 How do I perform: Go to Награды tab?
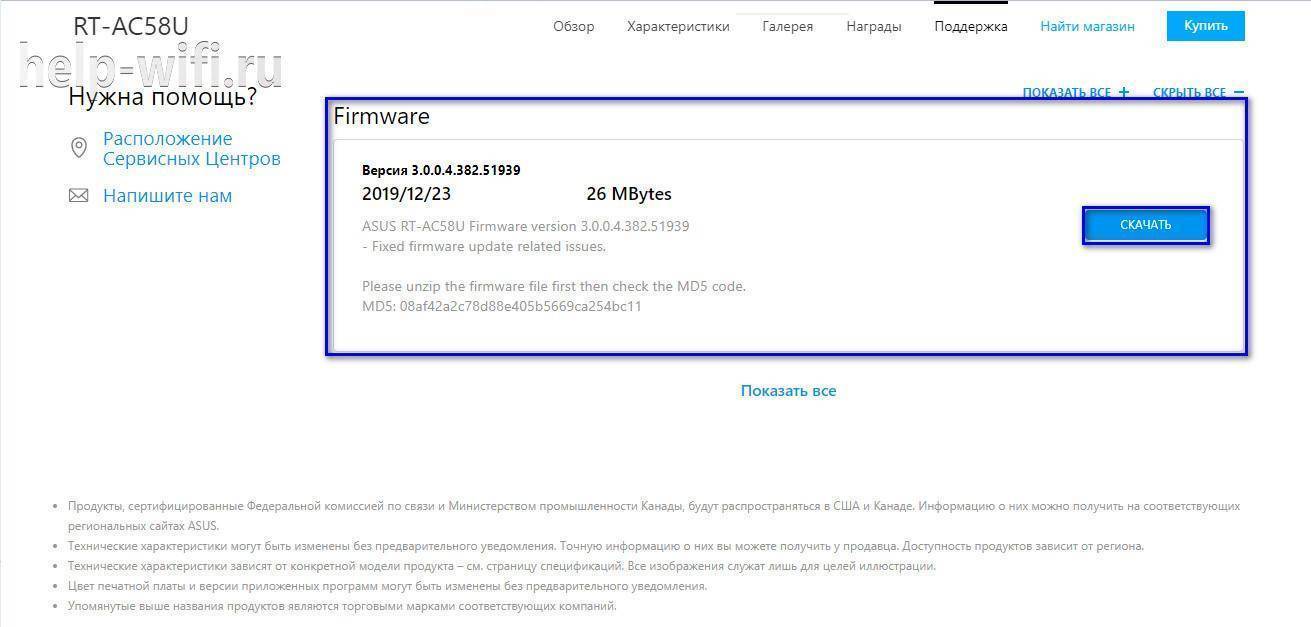click(873, 26)
